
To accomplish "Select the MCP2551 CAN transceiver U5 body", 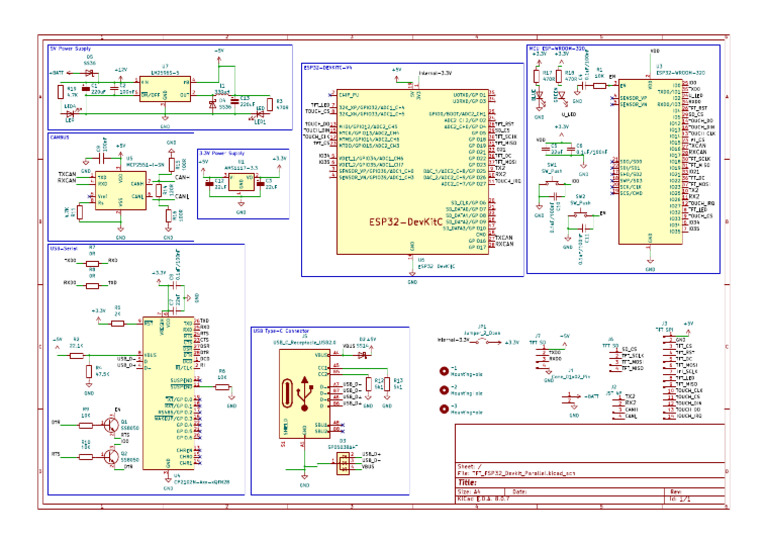I will 120,191.
